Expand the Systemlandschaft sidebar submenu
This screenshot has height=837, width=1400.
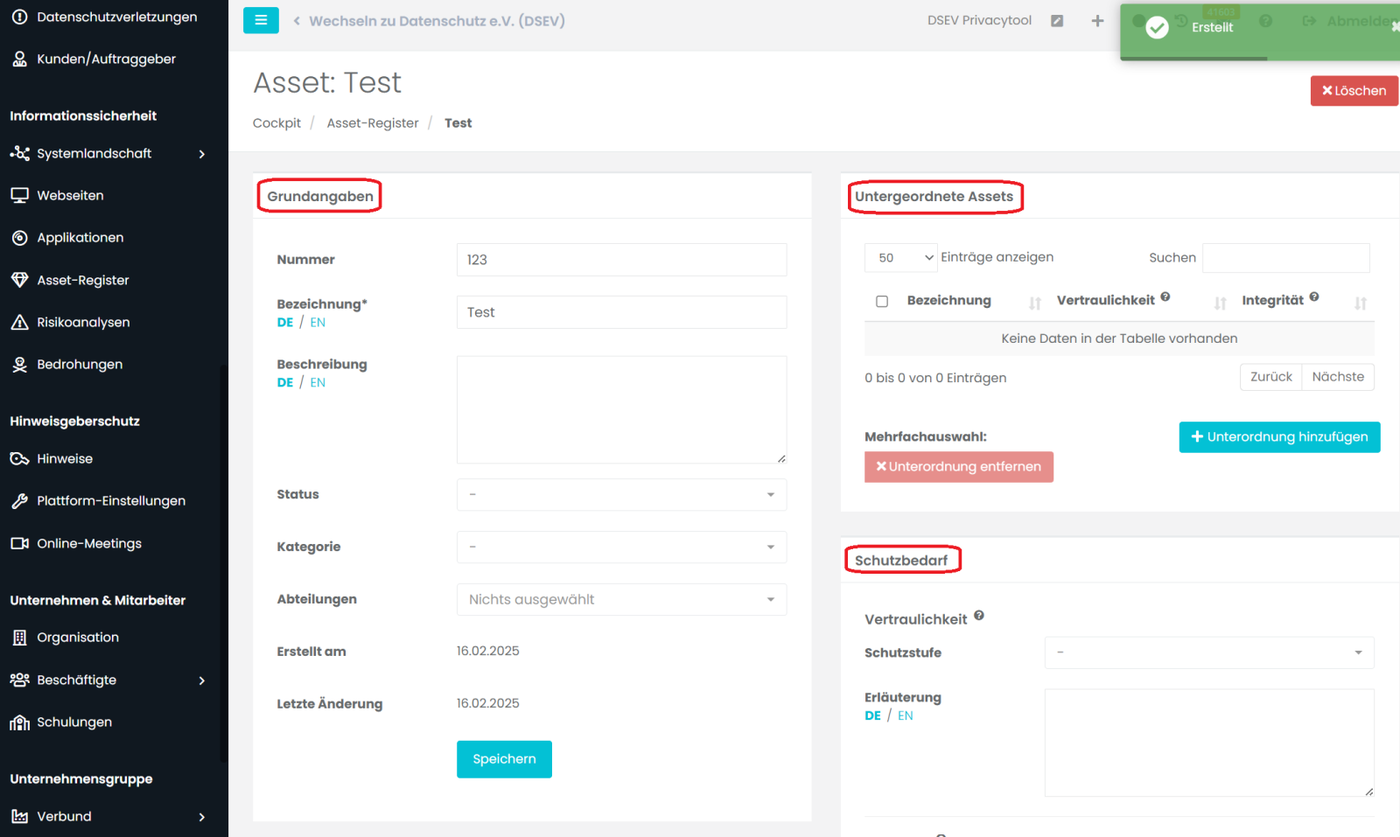202,154
